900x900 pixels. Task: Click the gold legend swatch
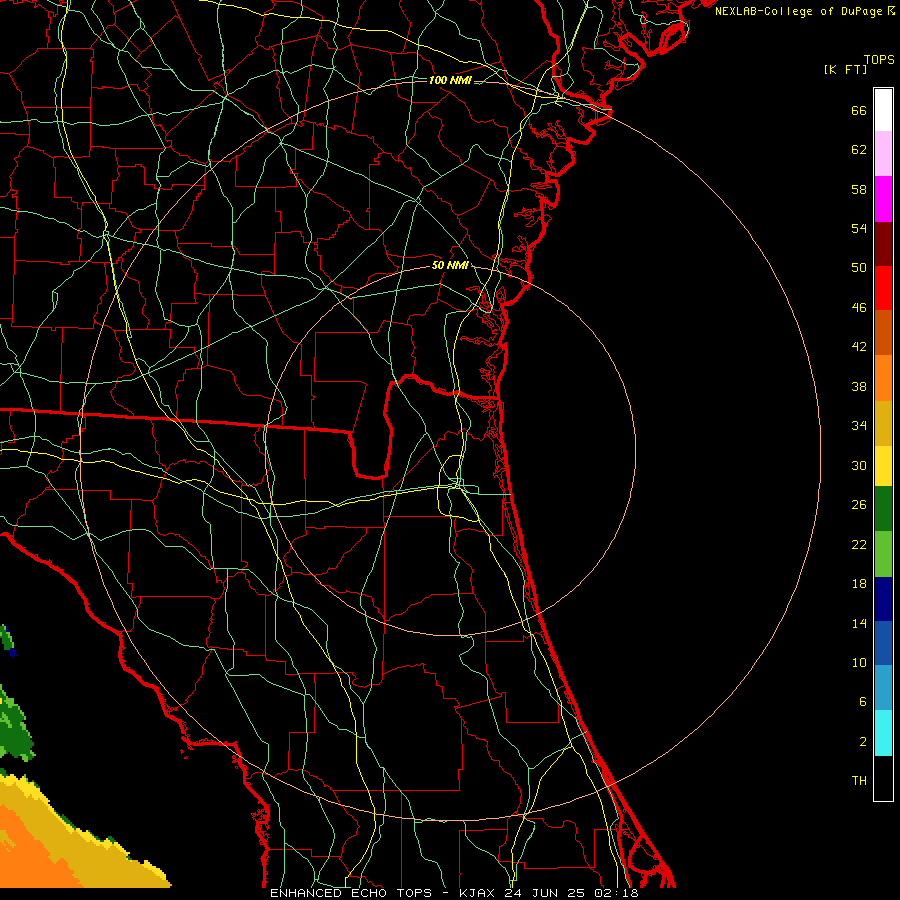pos(883,423)
